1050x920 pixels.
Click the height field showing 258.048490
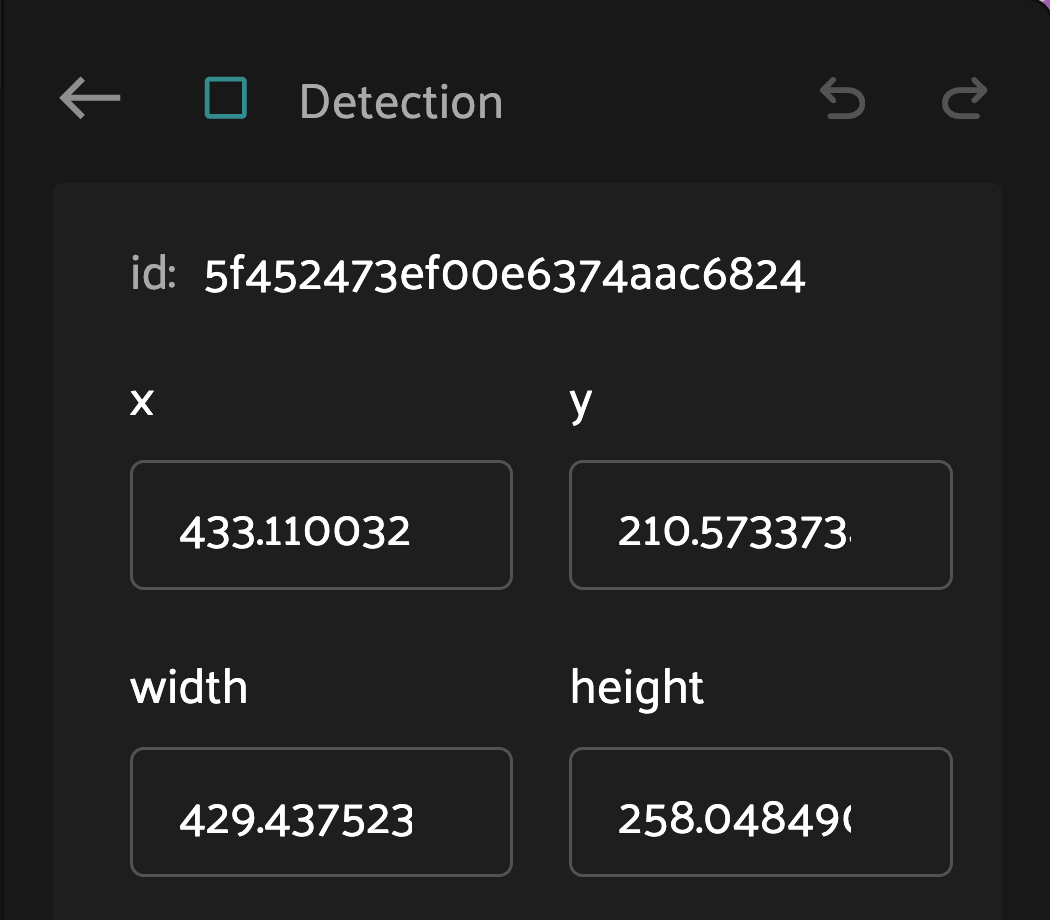[759, 811]
